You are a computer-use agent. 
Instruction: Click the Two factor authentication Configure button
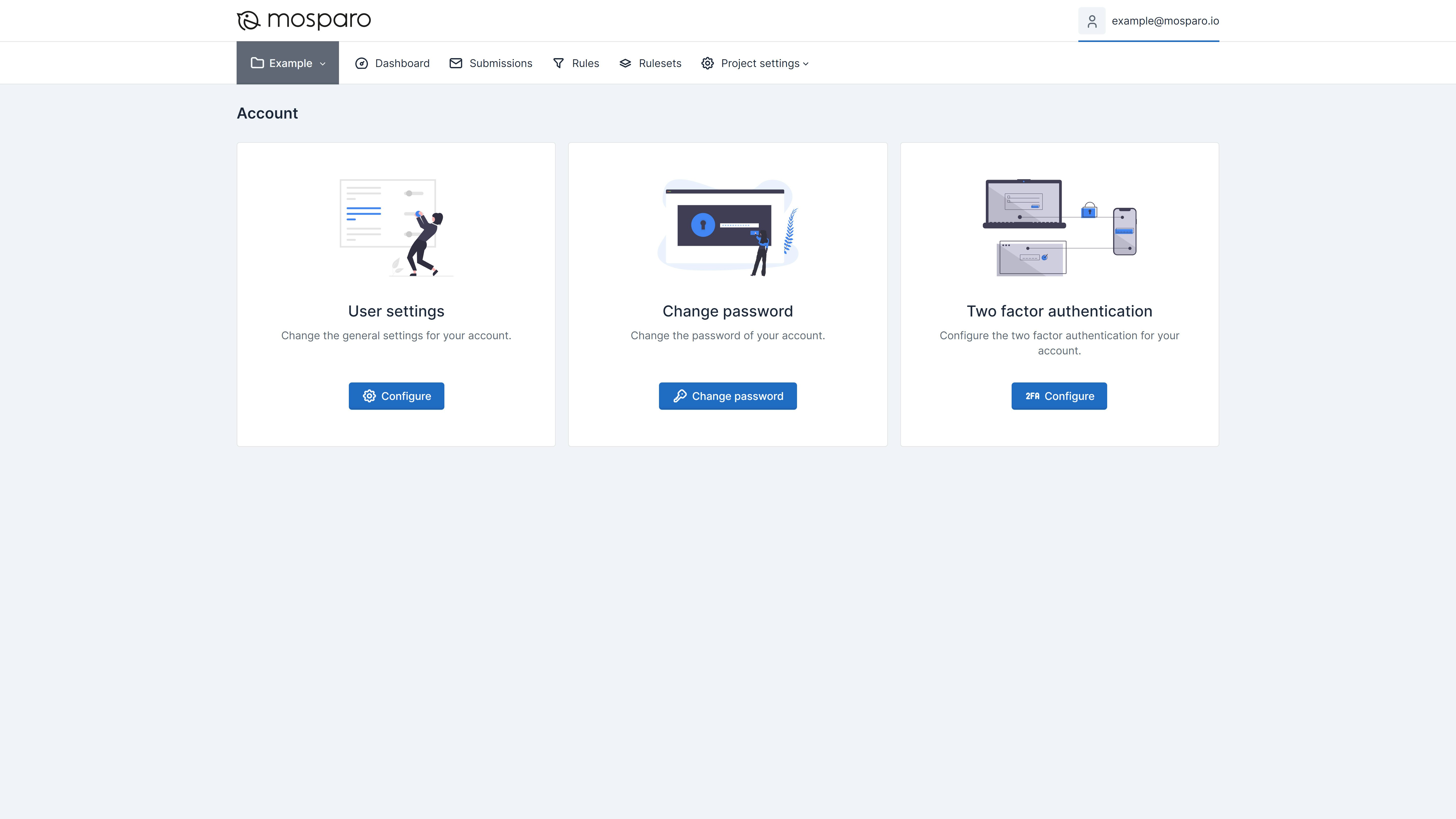click(x=1059, y=396)
